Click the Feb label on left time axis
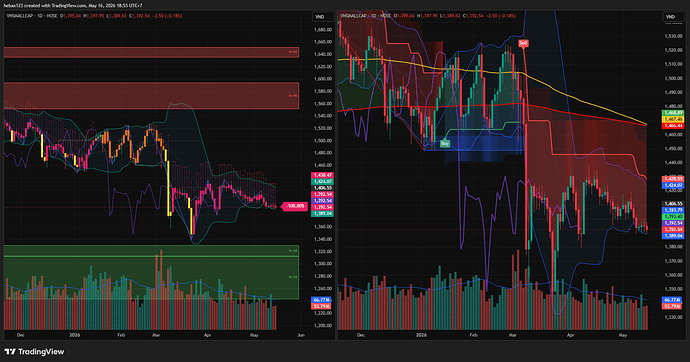The width and height of the screenshot is (690, 362). click(x=121, y=335)
